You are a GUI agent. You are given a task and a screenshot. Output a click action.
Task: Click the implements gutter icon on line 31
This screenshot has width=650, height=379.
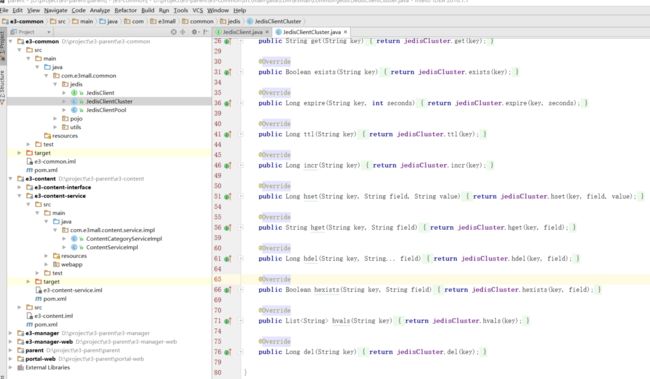pyautogui.click(x=228, y=72)
